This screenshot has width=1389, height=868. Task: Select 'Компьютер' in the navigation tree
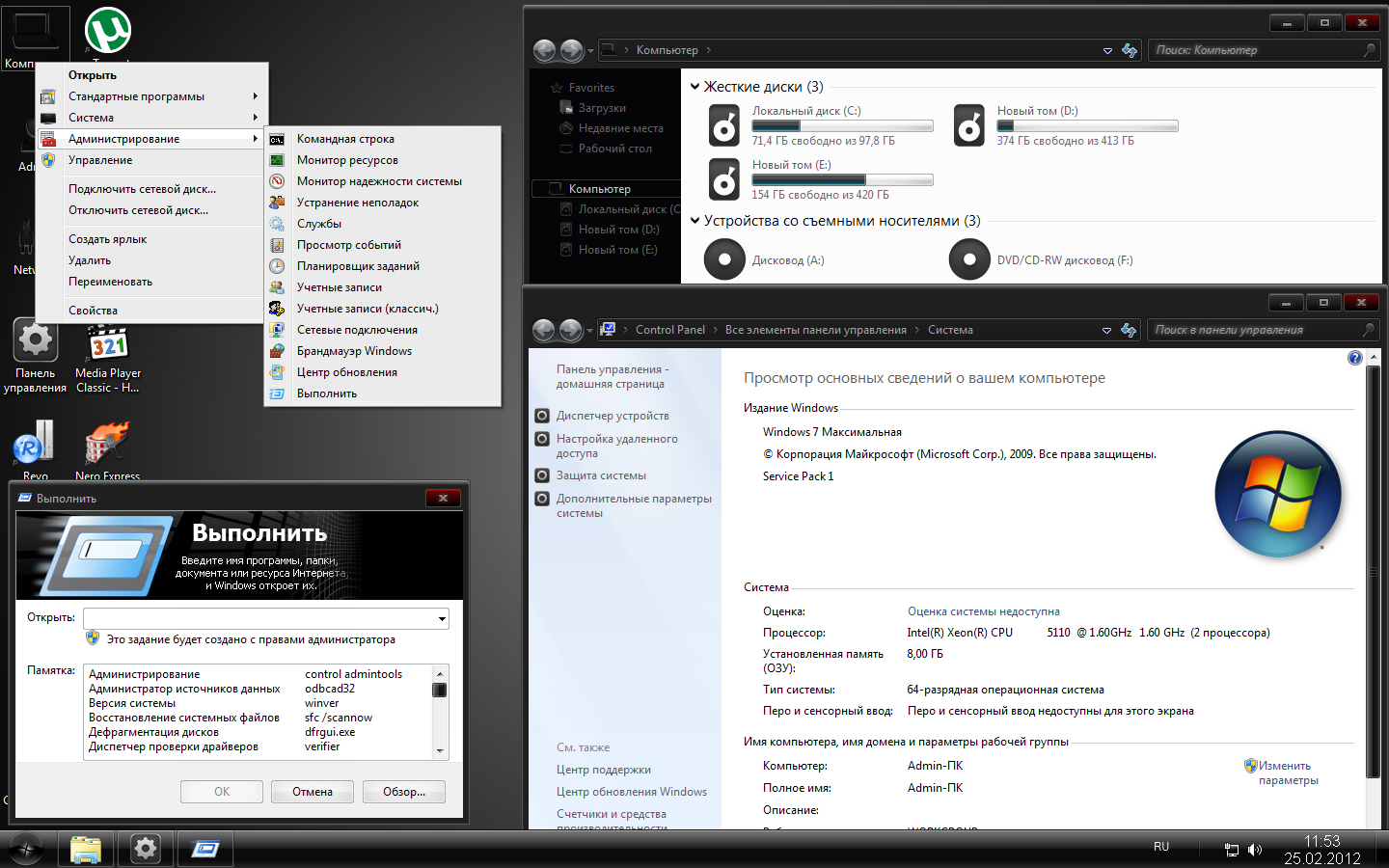coord(599,189)
